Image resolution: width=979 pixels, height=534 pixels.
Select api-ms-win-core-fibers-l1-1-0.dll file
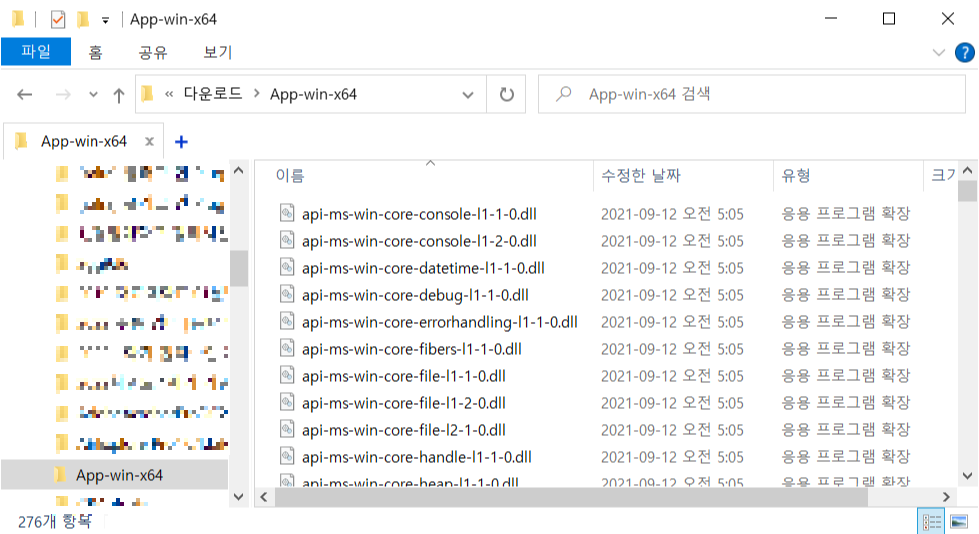coord(411,349)
